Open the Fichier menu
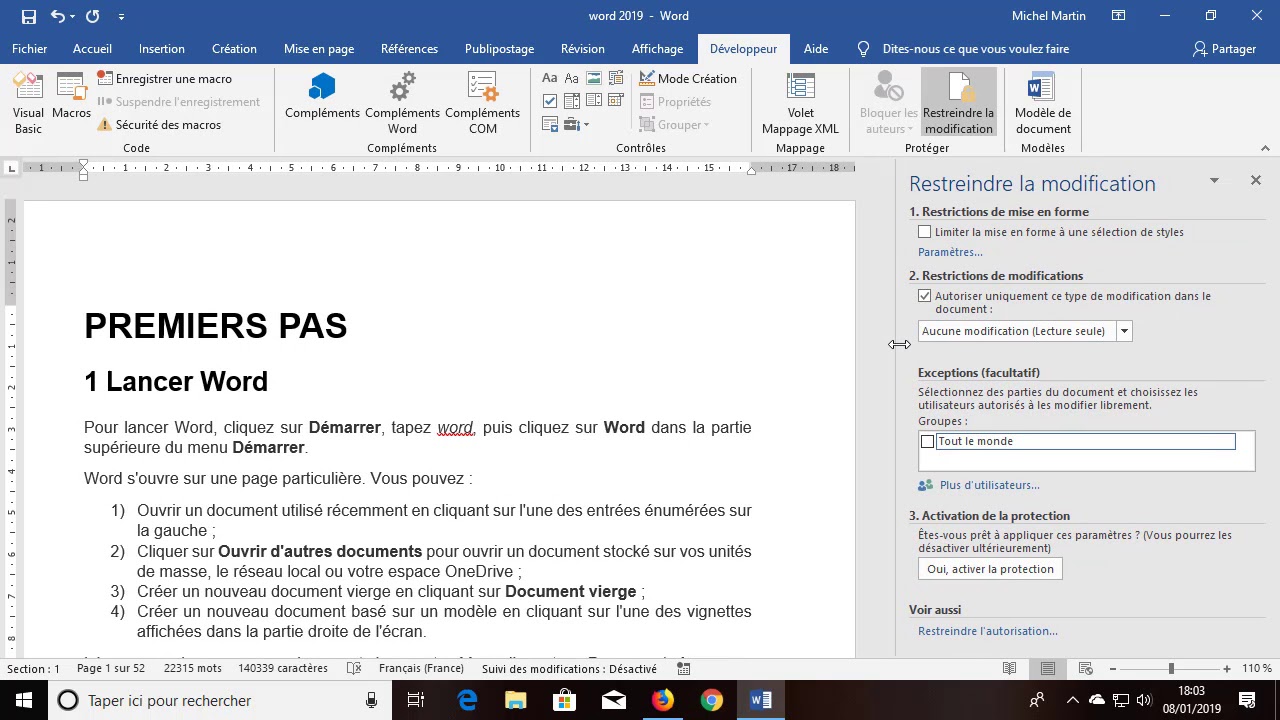Image resolution: width=1280 pixels, height=720 pixels. [x=30, y=49]
